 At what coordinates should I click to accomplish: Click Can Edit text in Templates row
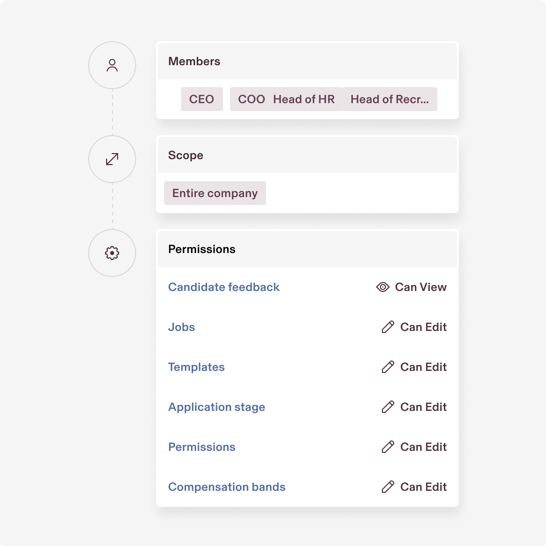coord(423,367)
